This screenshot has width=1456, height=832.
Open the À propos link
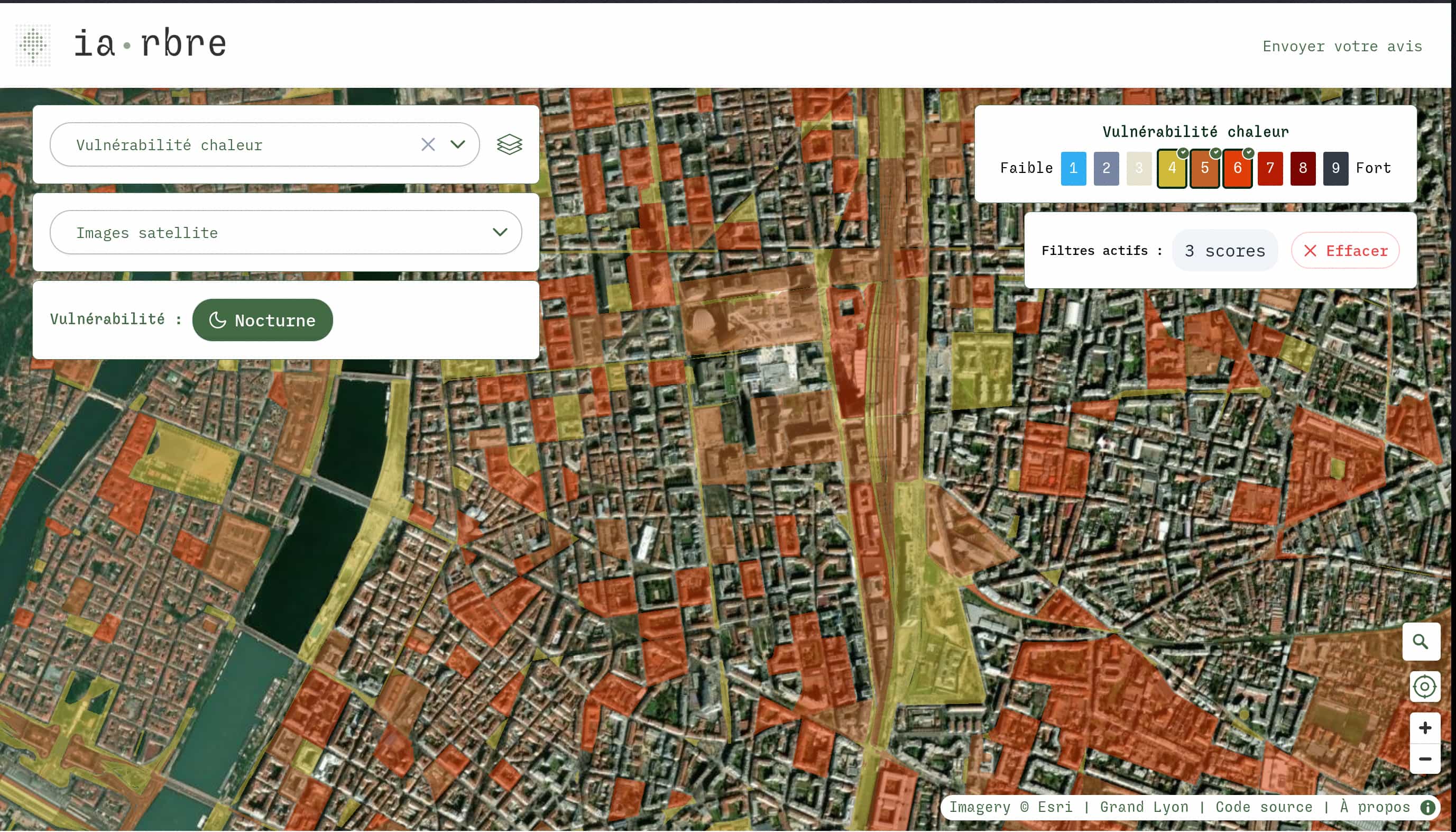click(x=1375, y=807)
